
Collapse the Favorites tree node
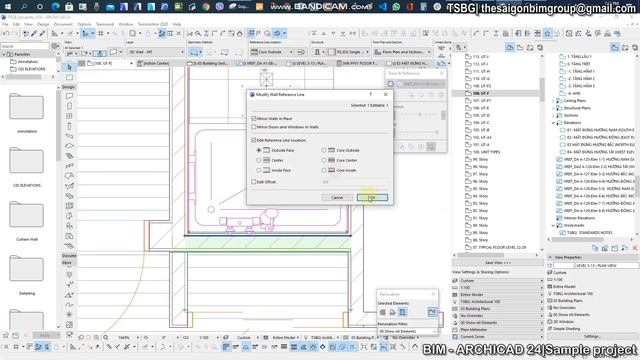pyautogui.click(x=4, y=54)
